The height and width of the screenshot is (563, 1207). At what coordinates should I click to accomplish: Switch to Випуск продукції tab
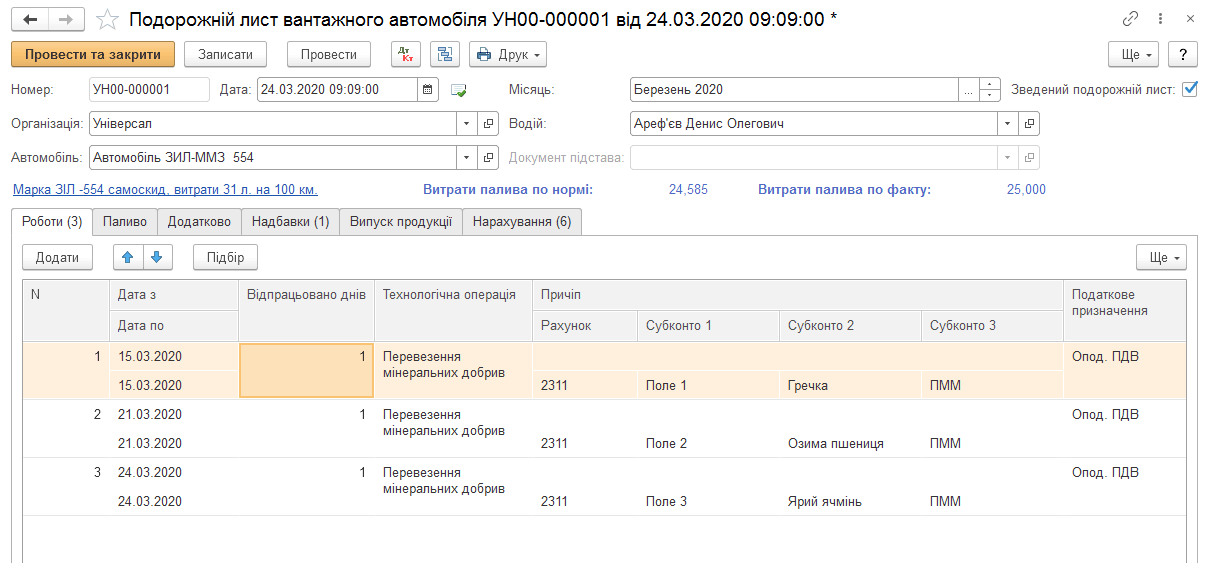pyautogui.click(x=401, y=222)
